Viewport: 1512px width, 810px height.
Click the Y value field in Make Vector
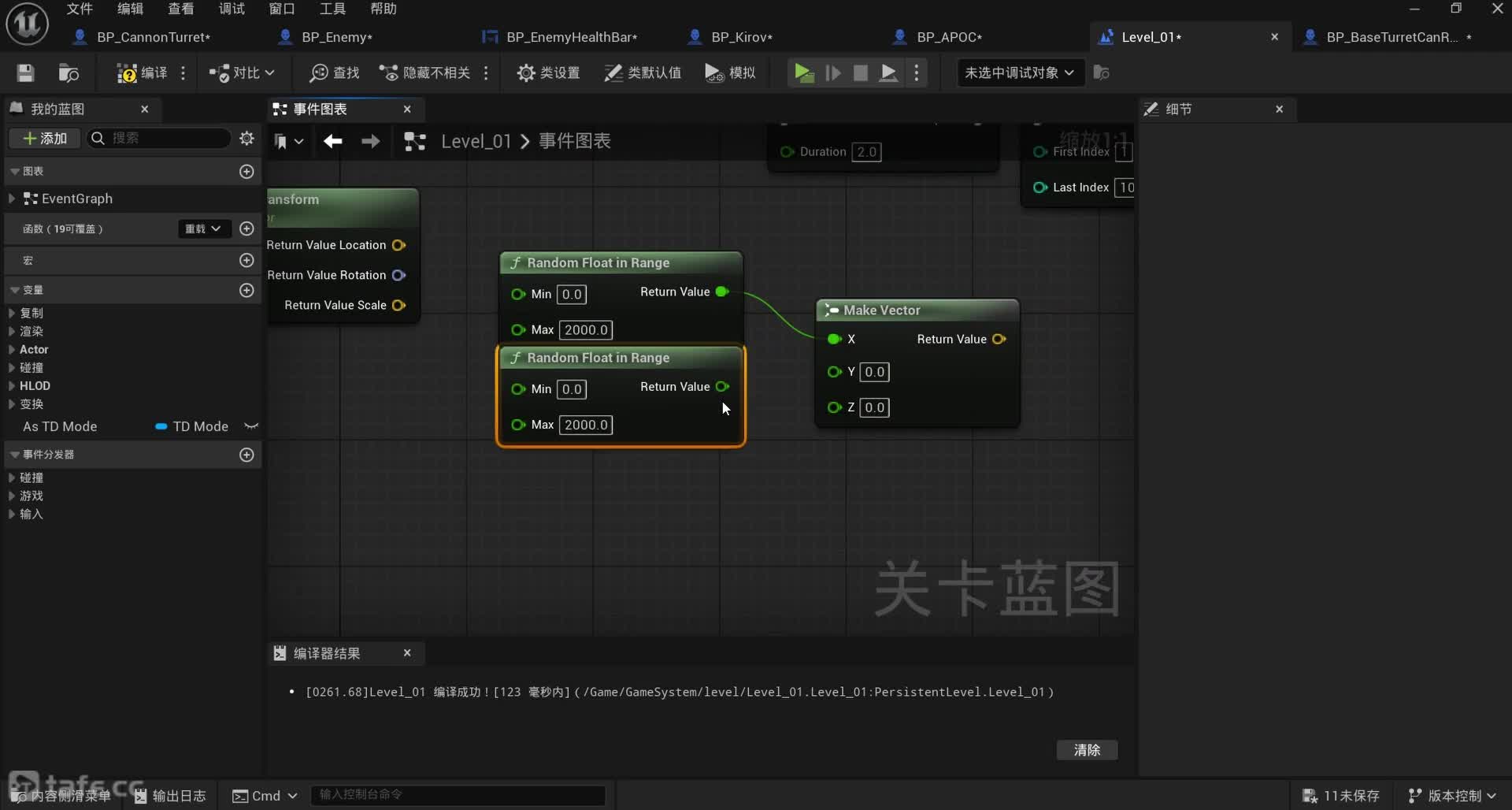(x=874, y=372)
